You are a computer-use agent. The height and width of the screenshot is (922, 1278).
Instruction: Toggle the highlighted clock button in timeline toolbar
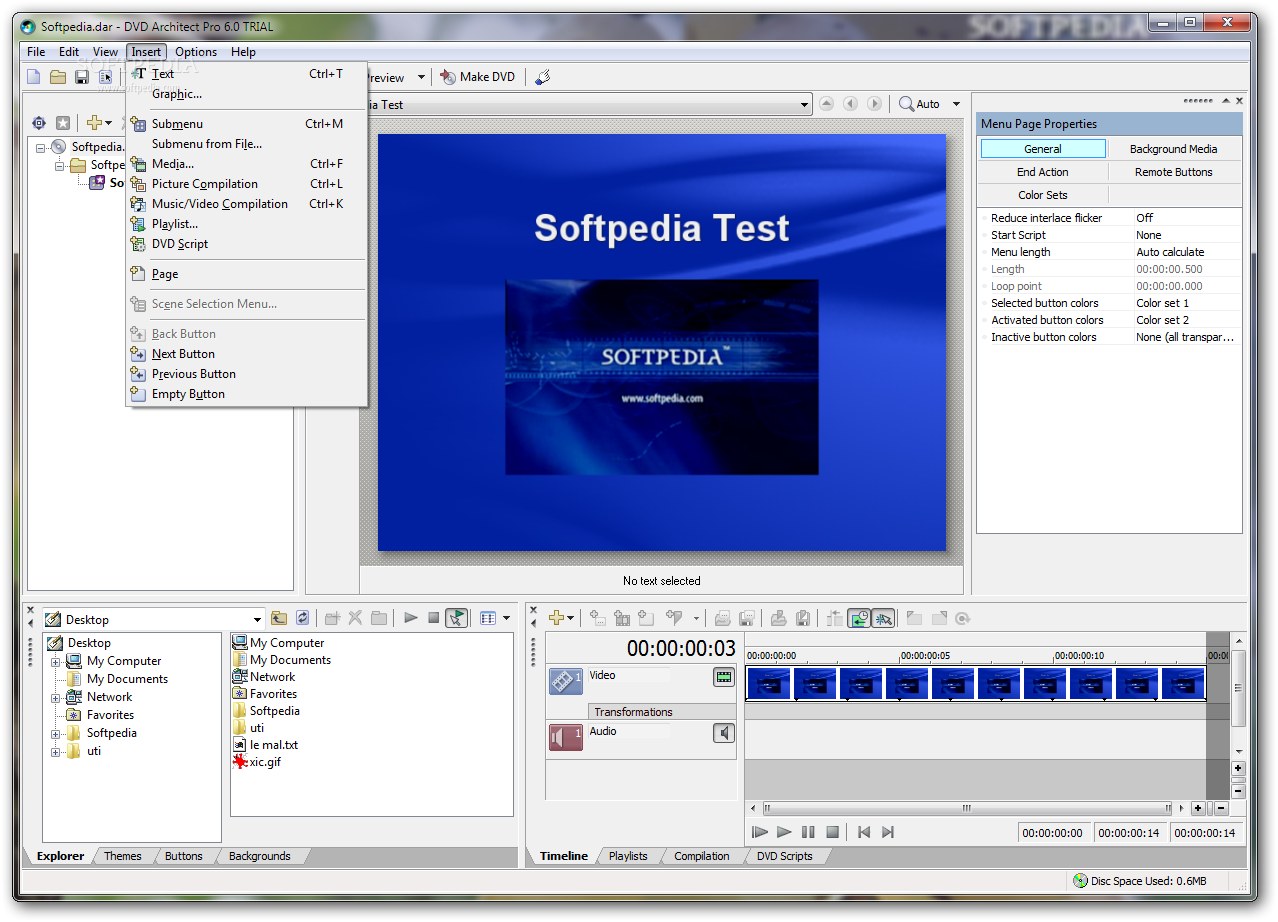(x=859, y=619)
